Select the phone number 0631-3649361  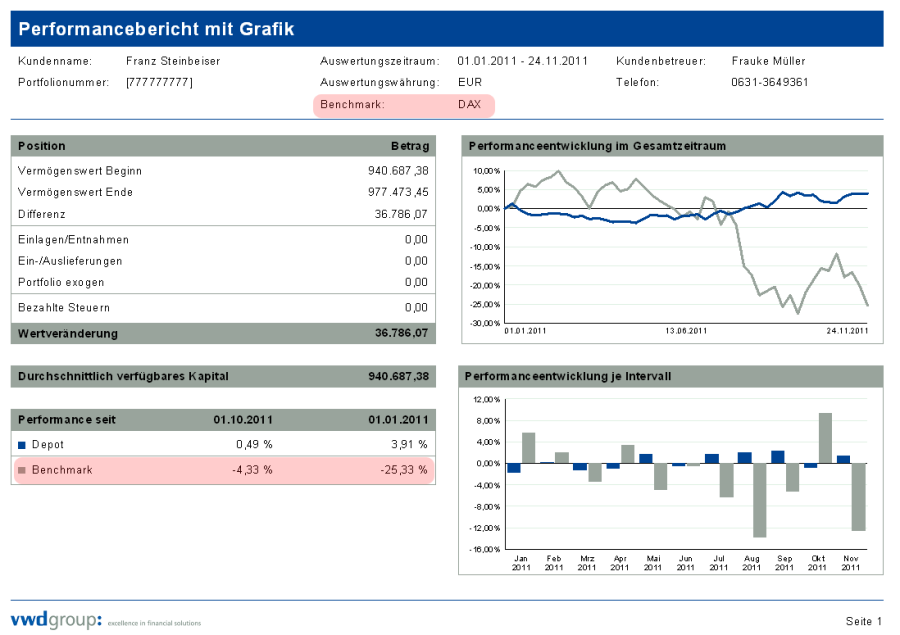click(770, 82)
